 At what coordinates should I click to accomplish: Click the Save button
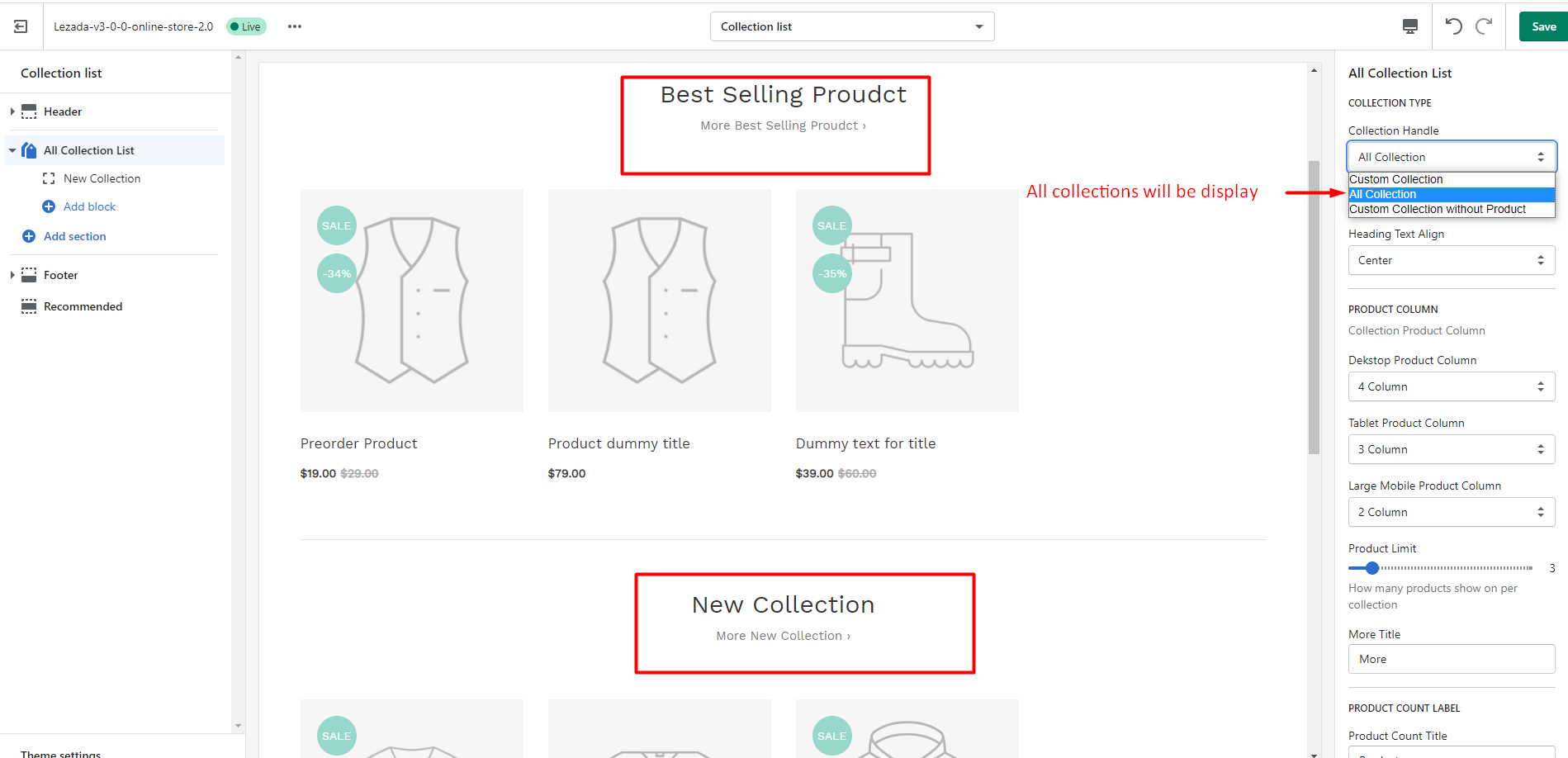coord(1542,26)
